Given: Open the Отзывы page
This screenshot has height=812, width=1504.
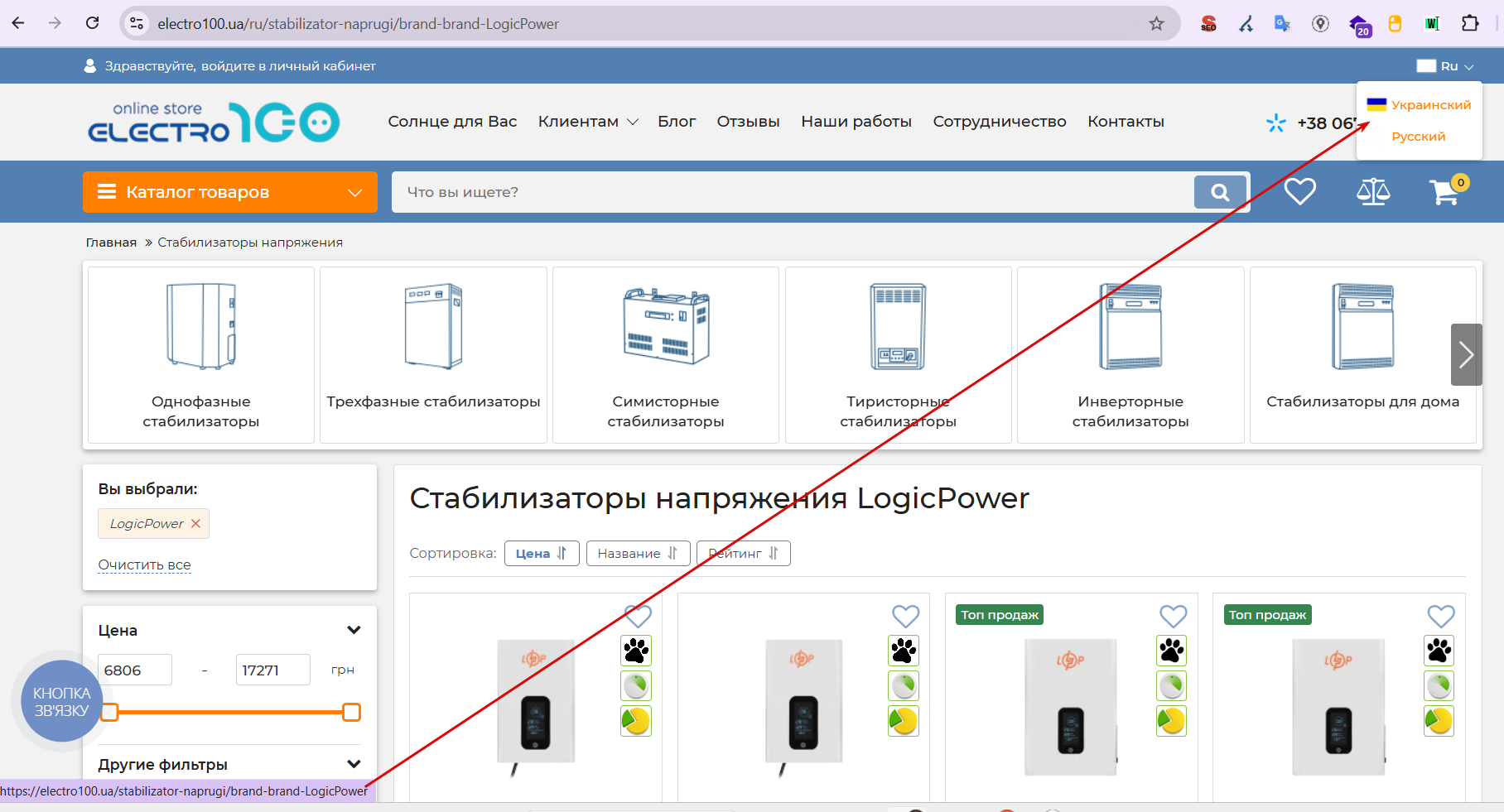Looking at the screenshot, I should (748, 122).
